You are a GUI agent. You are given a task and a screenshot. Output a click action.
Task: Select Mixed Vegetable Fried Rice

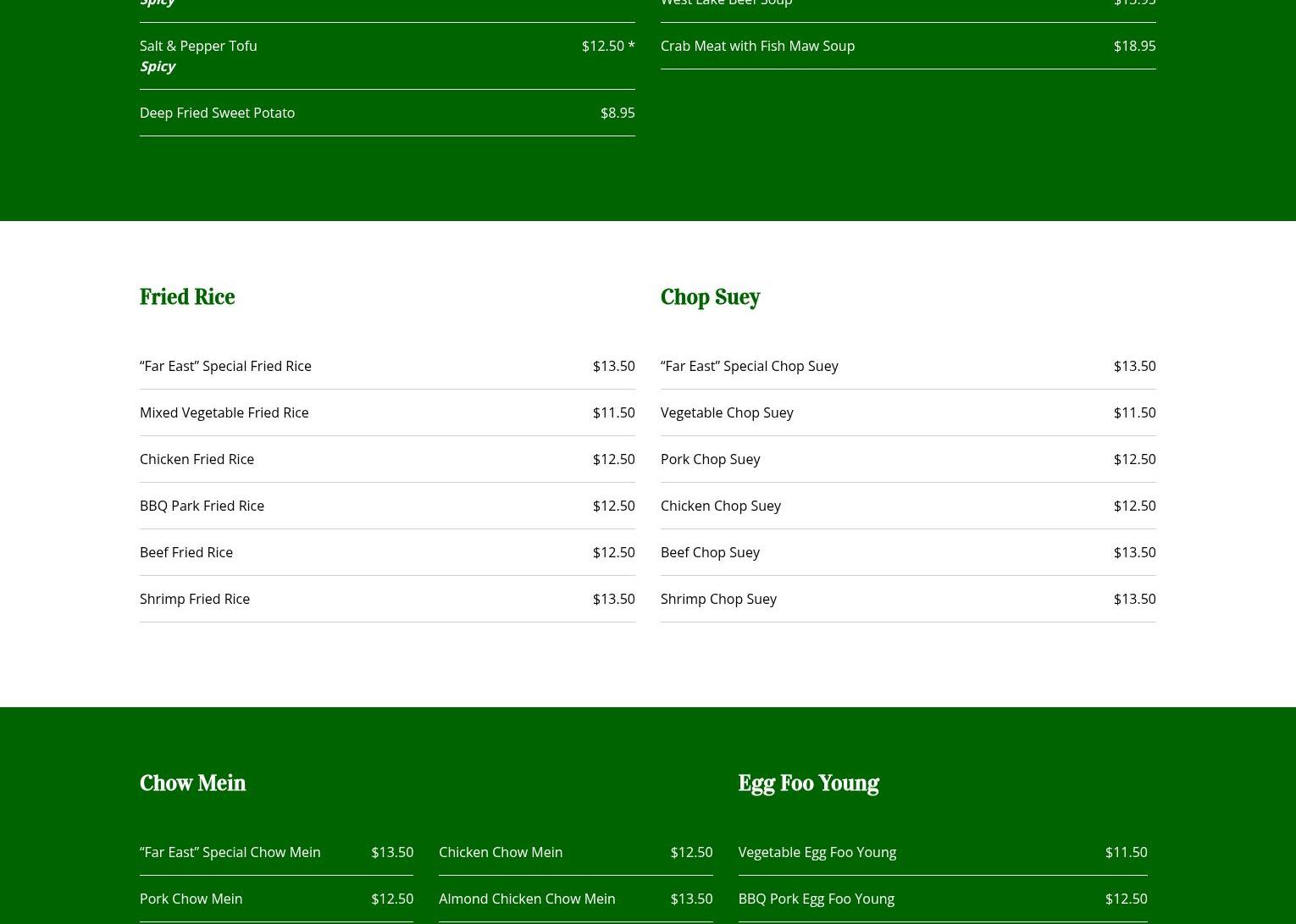coord(224,412)
